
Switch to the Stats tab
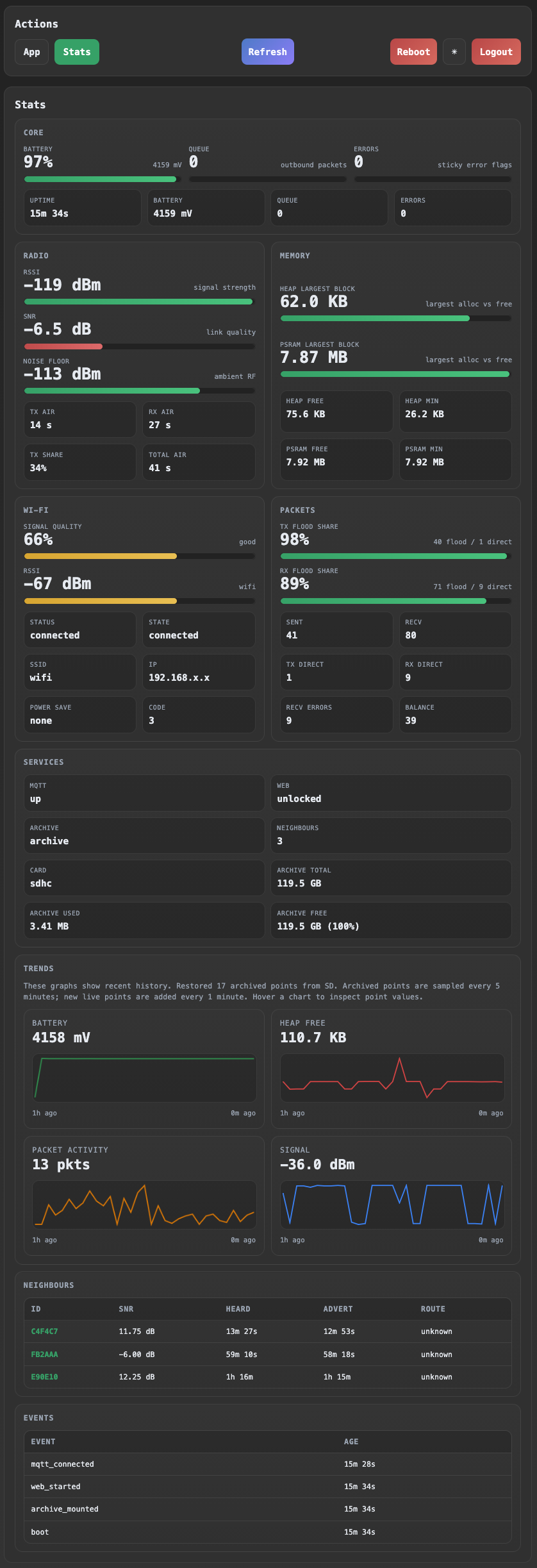(x=77, y=52)
